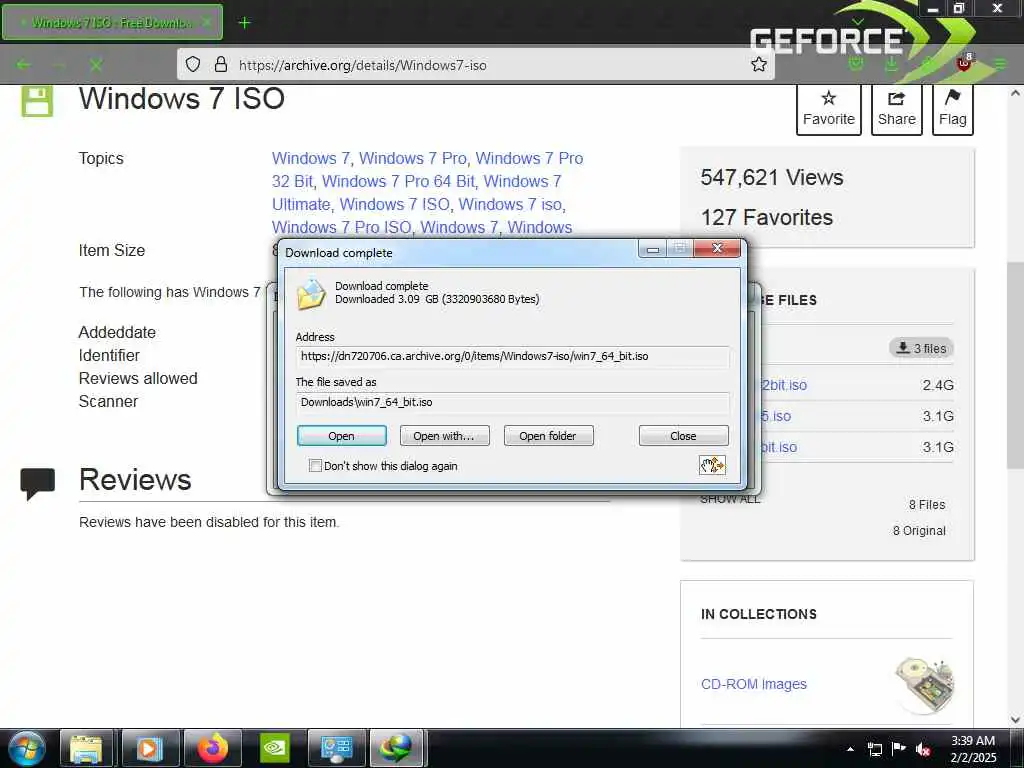
Task: Open Windows Explorer from the taskbar
Action: [x=86, y=748]
